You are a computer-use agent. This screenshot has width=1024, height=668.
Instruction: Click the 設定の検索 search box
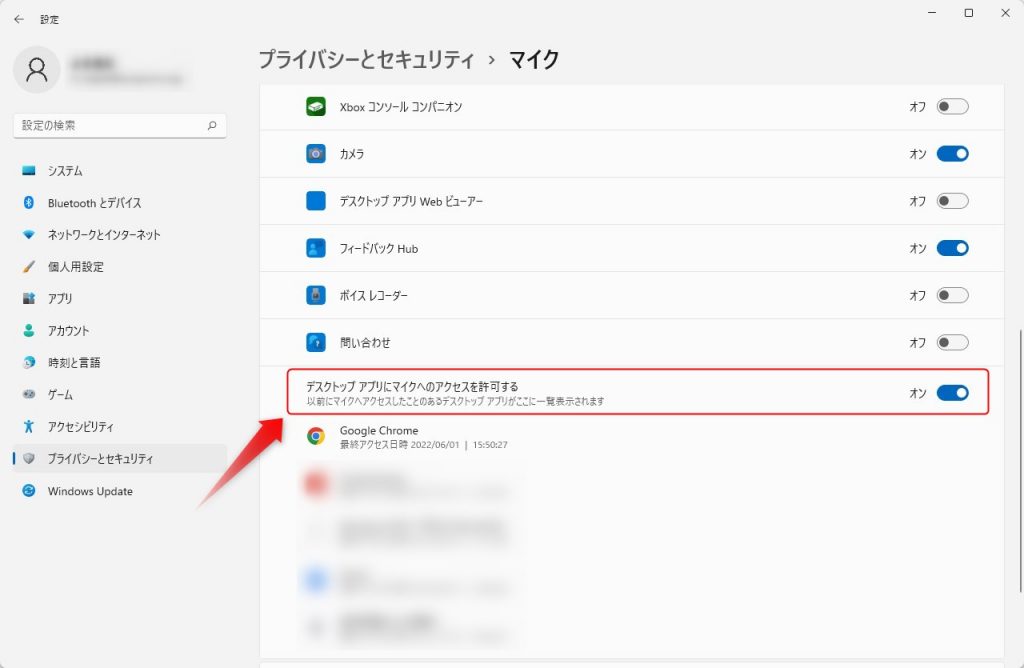click(x=120, y=125)
